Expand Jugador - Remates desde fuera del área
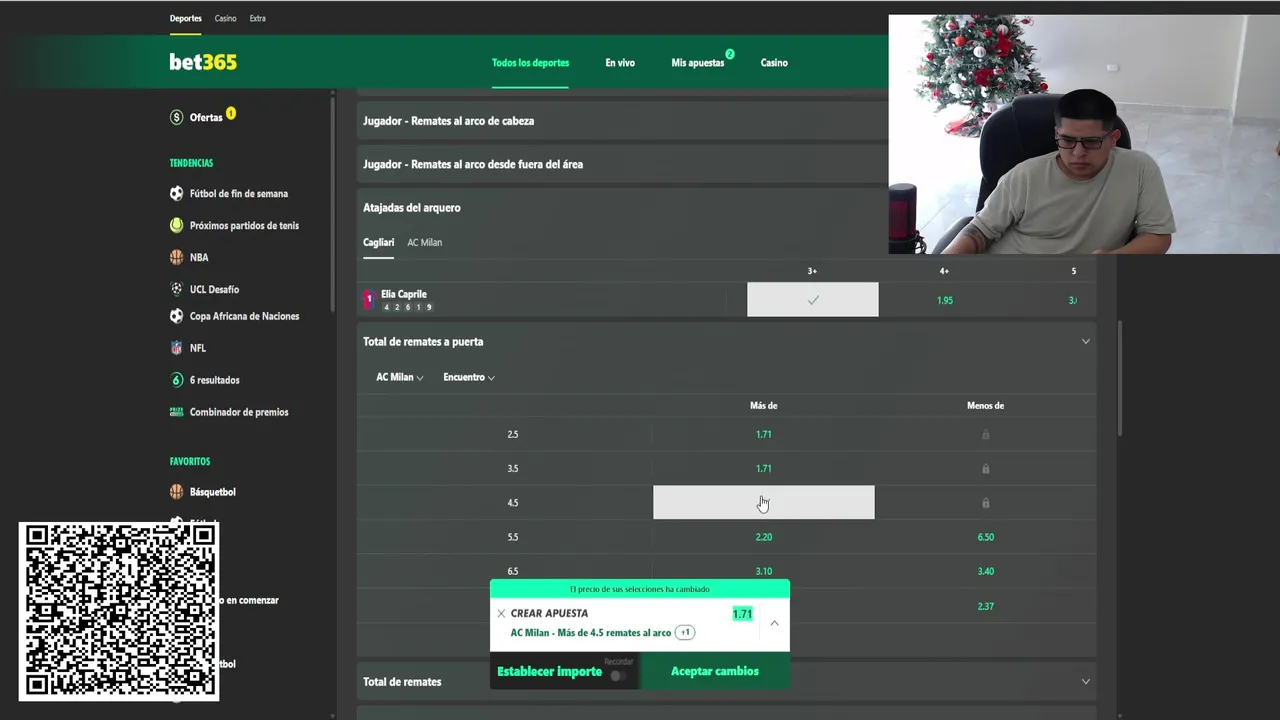Image resolution: width=1280 pixels, height=720 pixels. coord(622,164)
